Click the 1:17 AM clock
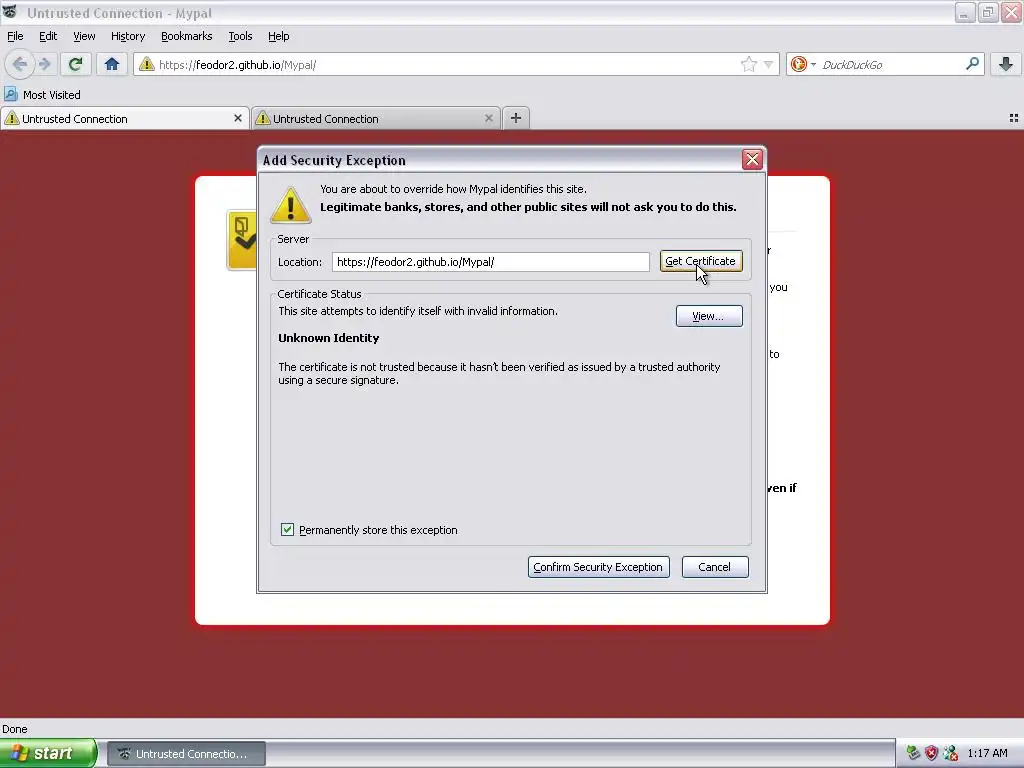The height and width of the screenshot is (768, 1024). (987, 753)
